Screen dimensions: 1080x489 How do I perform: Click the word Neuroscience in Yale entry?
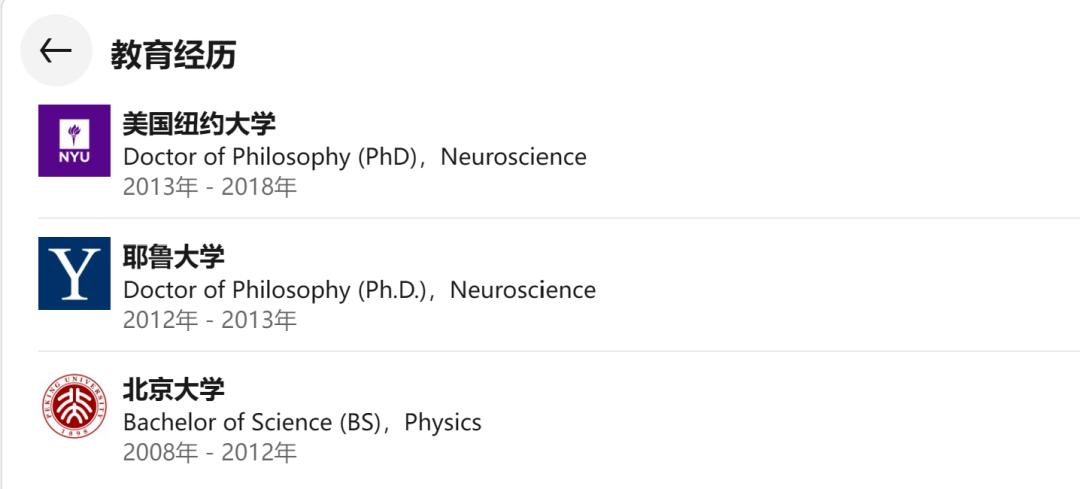pyautogui.click(x=523, y=290)
